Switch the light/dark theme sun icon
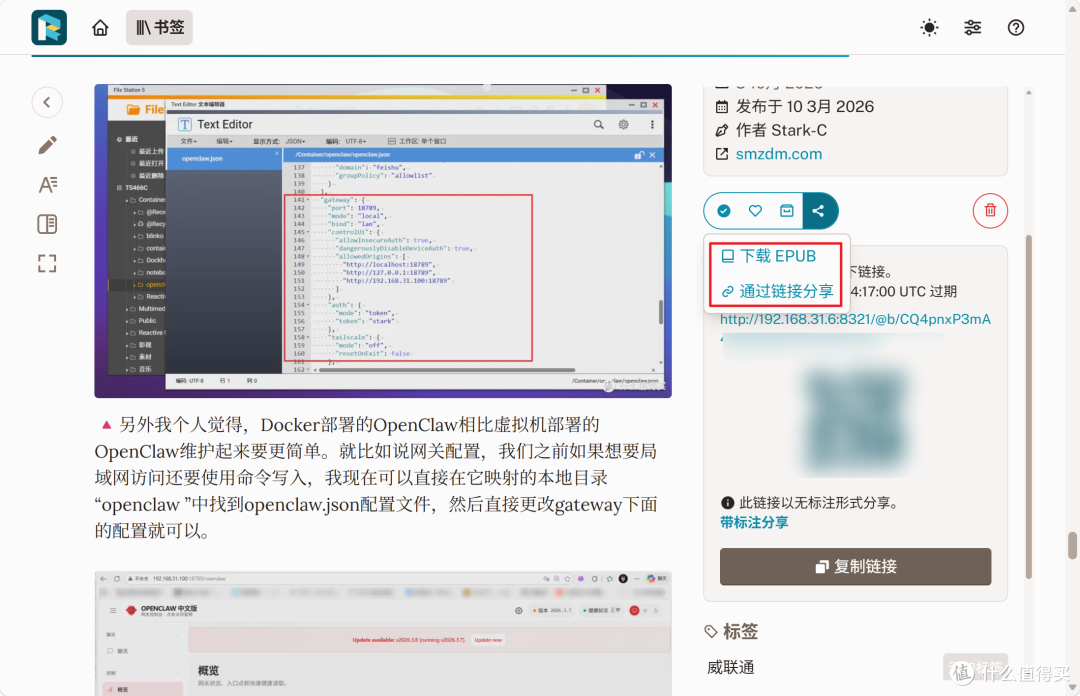The image size is (1080, 696). pos(929,28)
